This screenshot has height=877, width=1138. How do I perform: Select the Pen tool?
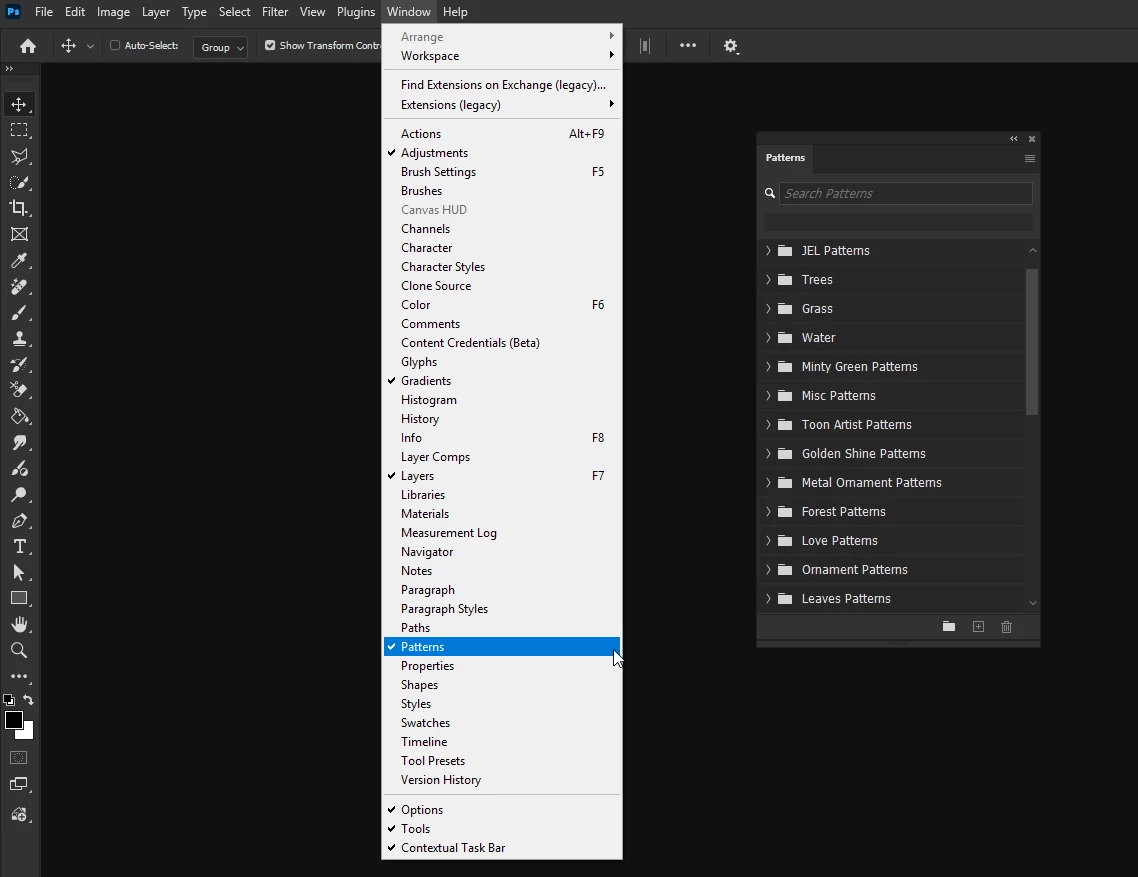[19, 521]
